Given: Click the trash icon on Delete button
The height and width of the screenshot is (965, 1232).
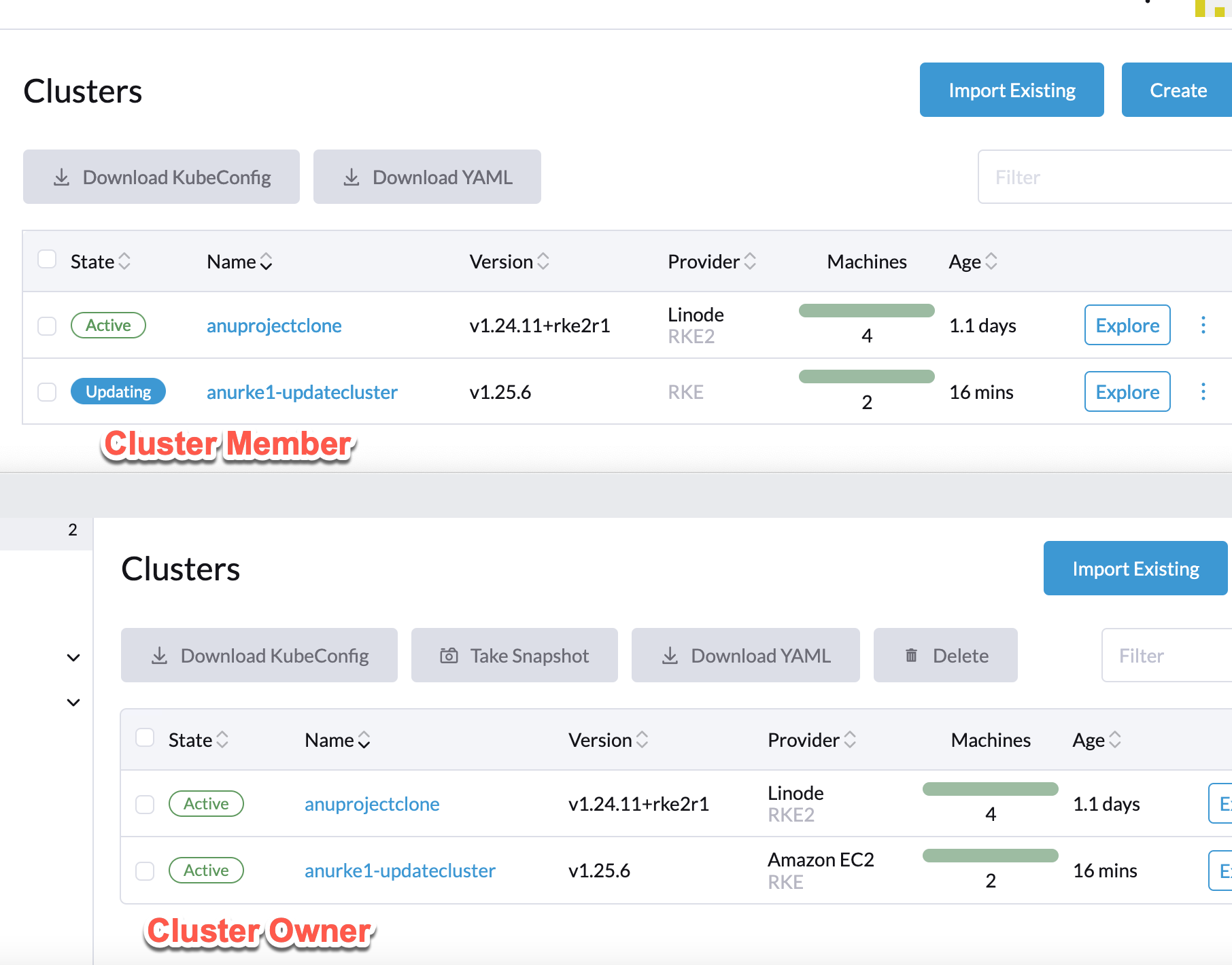Looking at the screenshot, I should (x=911, y=655).
